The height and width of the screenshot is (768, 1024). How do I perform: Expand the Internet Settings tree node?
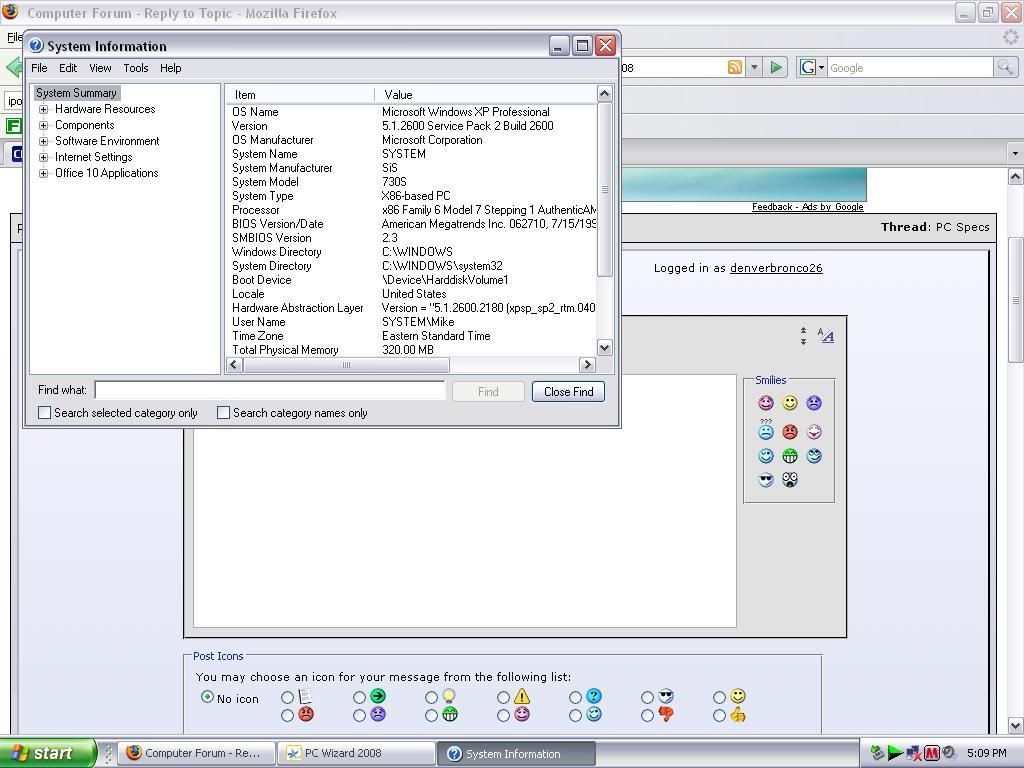pyautogui.click(x=43, y=157)
